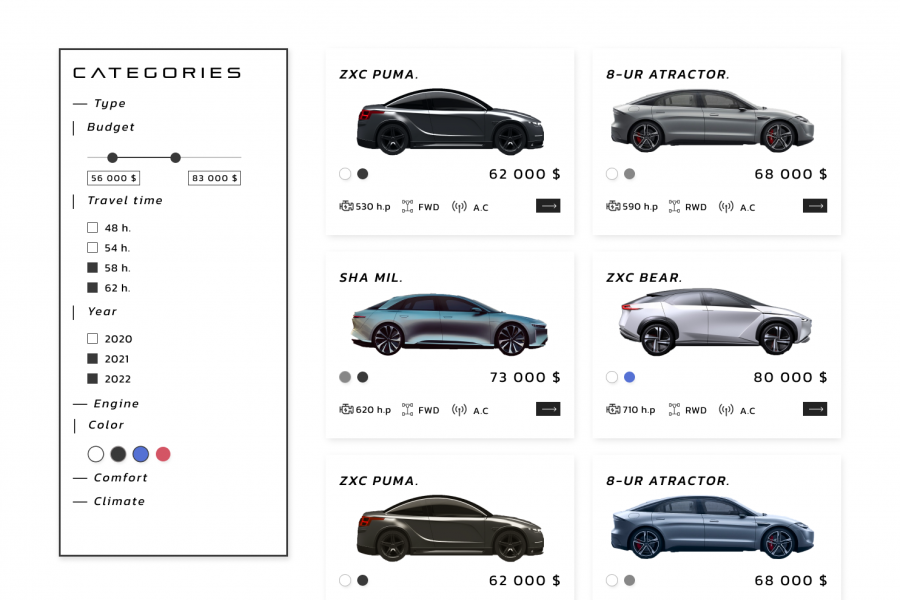The width and height of the screenshot is (900, 600).
Task: Click the arrow button on the SHA Mil card
Action: pyautogui.click(x=548, y=409)
